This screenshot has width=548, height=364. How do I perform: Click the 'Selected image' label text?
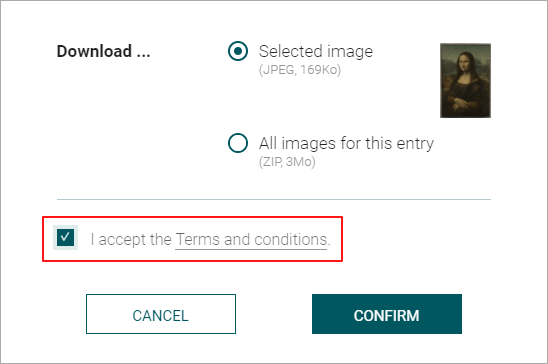coord(316,51)
